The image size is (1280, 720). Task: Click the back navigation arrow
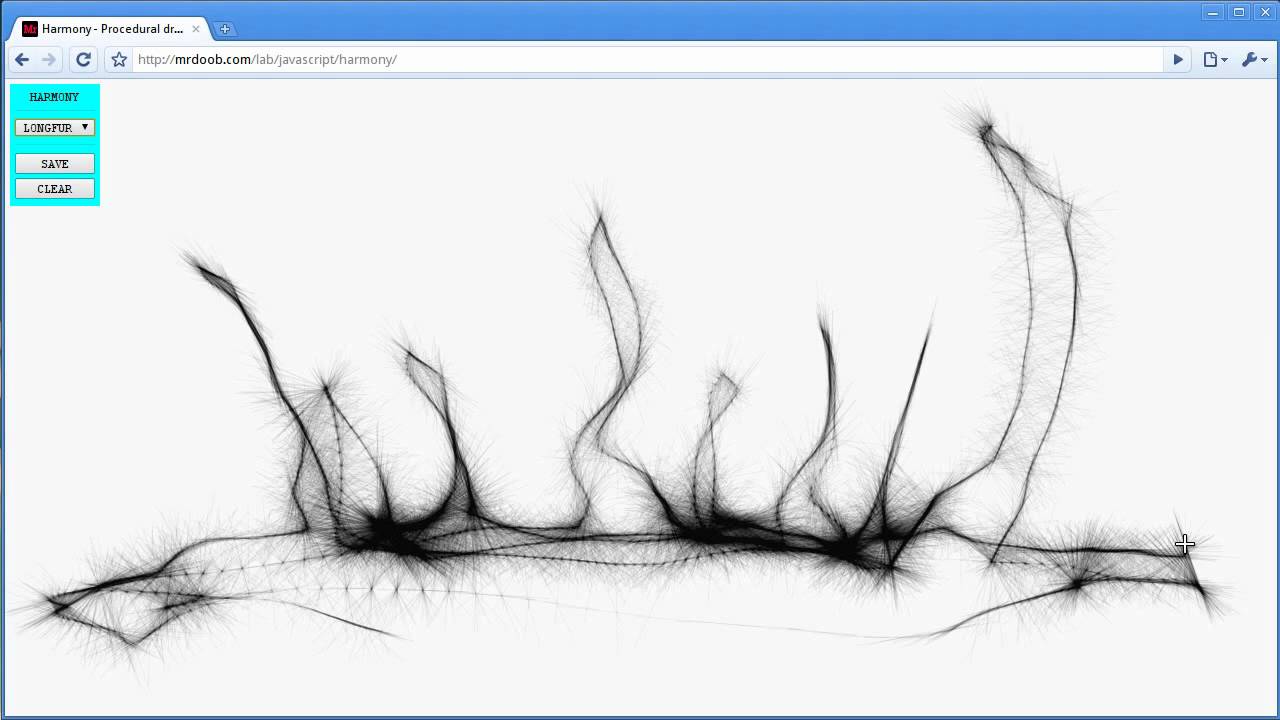(21, 59)
